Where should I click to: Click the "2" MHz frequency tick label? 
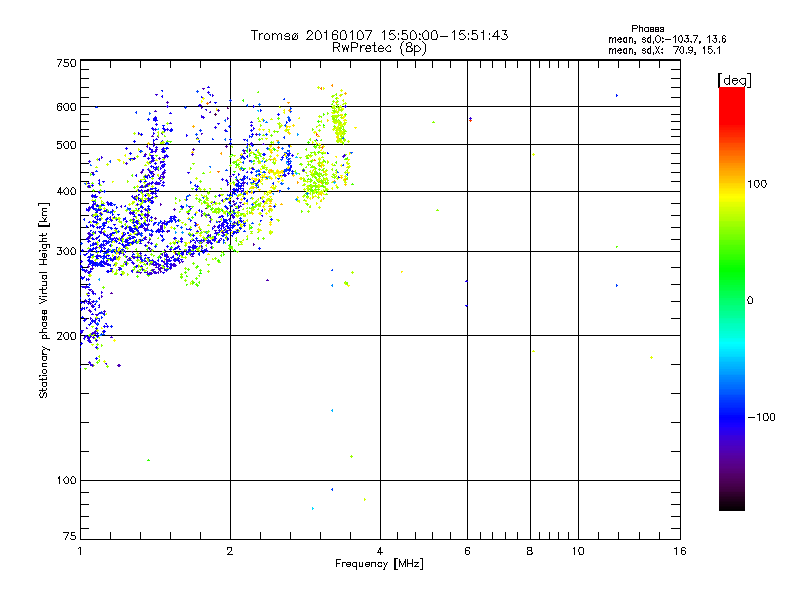[x=230, y=551]
